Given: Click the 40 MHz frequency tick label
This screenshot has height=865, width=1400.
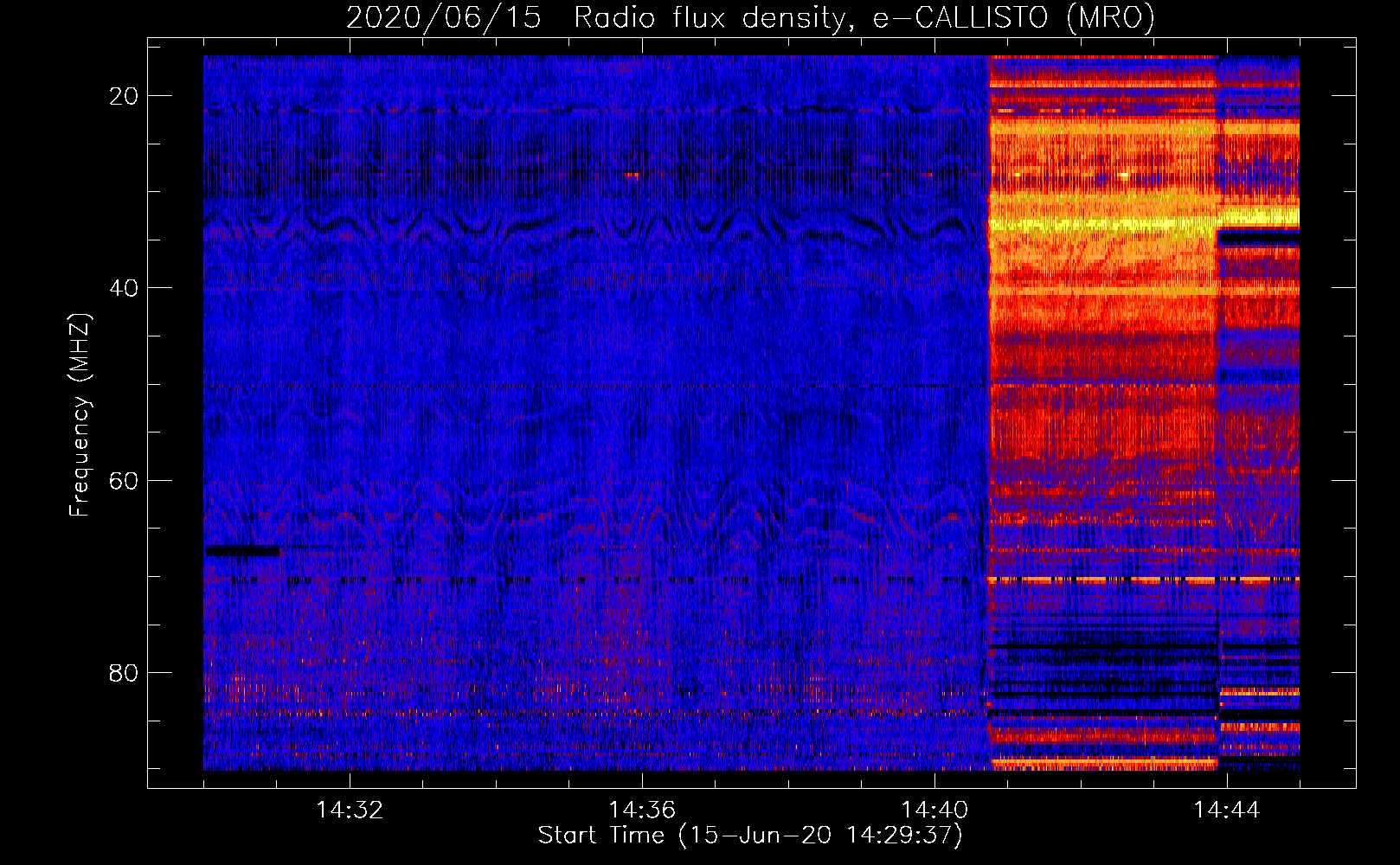Looking at the screenshot, I should point(125,288).
